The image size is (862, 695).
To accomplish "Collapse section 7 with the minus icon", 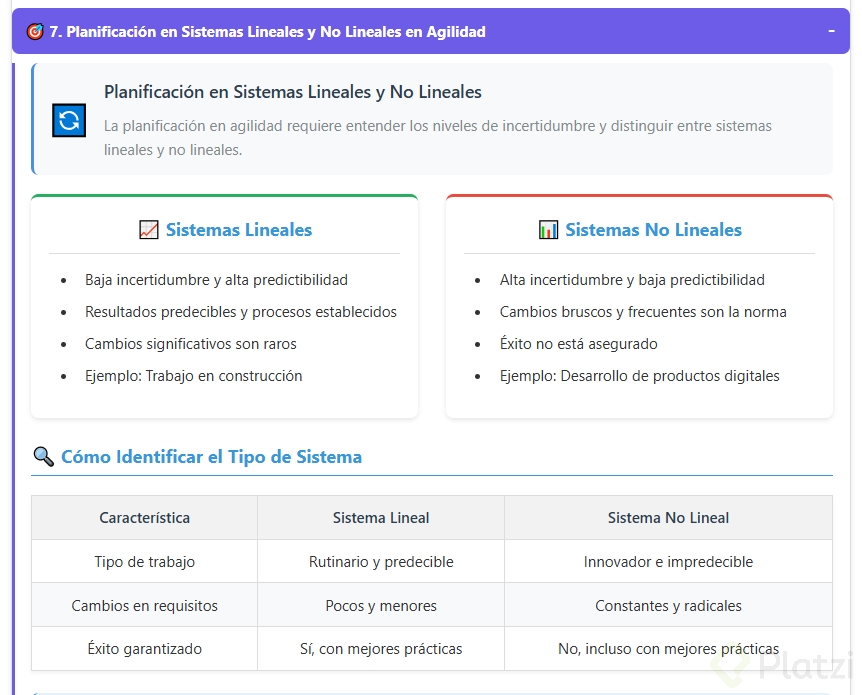I will [831, 31].
